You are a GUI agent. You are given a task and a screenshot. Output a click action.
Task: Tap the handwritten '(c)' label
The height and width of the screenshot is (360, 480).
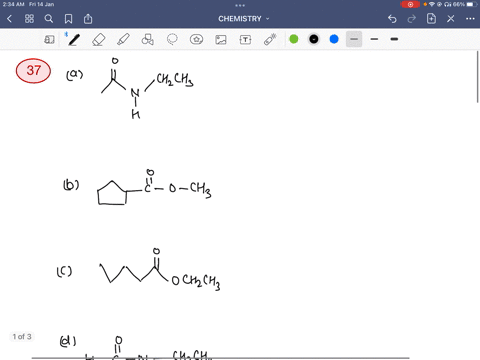pyautogui.click(x=64, y=272)
